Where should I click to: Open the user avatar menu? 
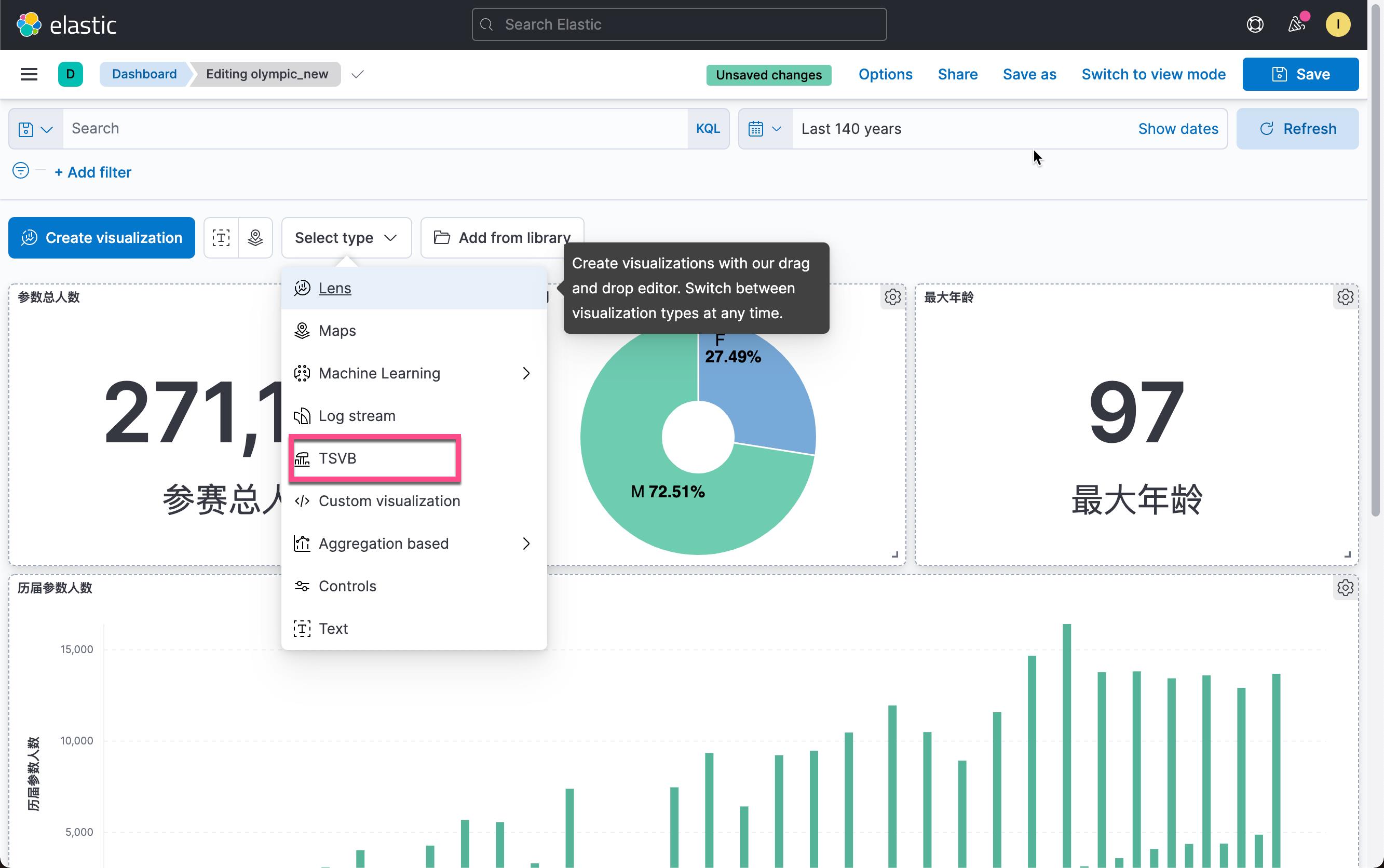point(1337,25)
